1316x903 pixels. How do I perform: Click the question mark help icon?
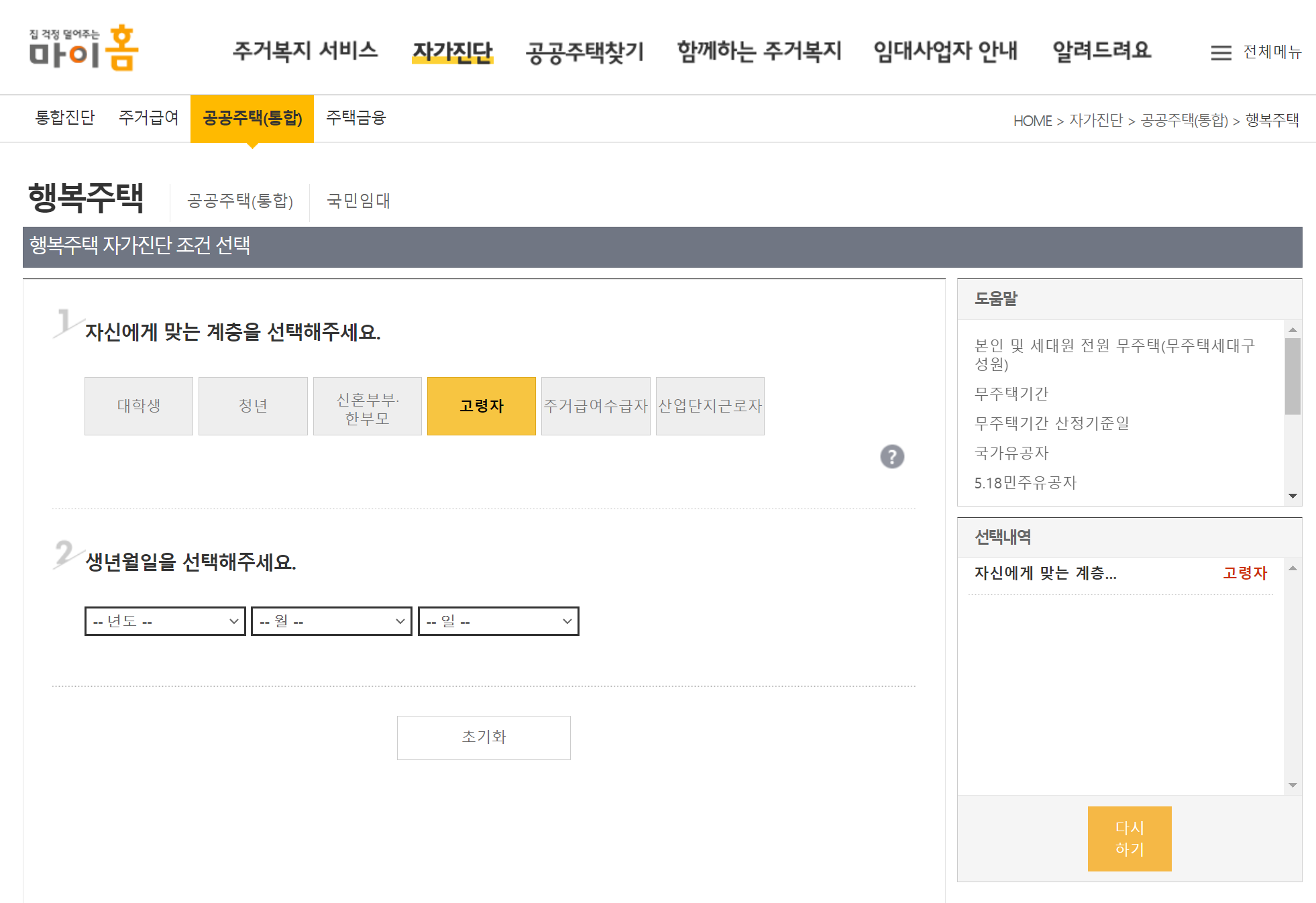893,457
